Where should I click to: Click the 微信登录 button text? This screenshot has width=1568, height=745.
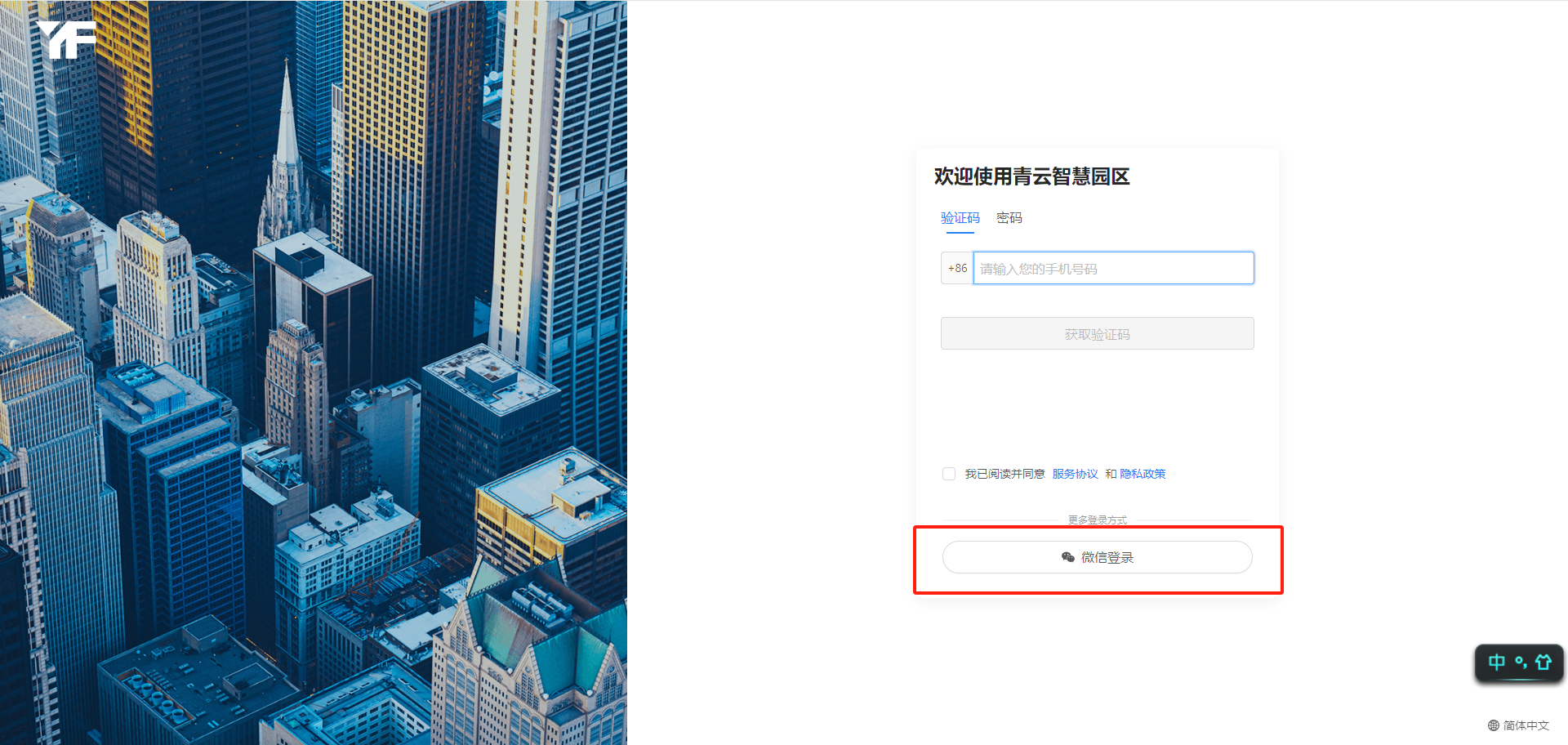(x=1107, y=557)
